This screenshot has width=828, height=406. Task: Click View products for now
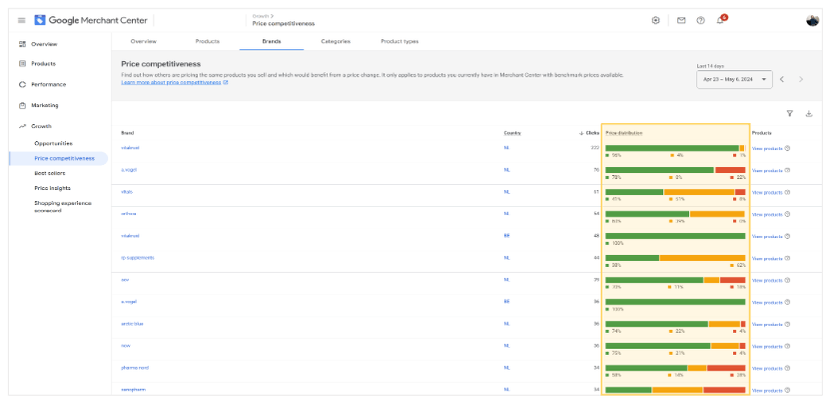coord(767,346)
